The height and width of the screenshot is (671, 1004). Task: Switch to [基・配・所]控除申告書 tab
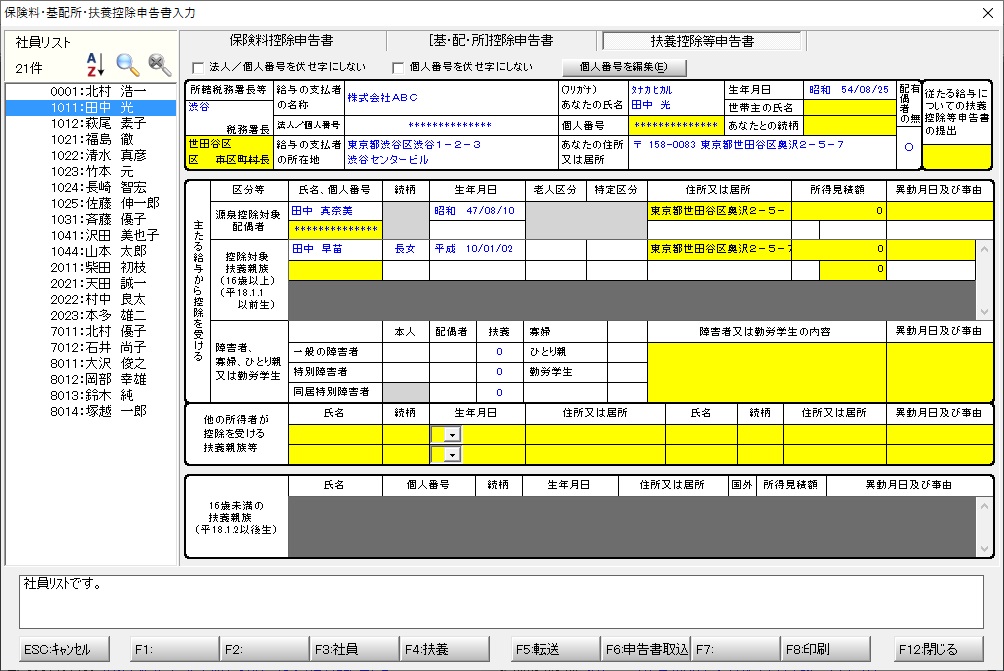pos(491,41)
